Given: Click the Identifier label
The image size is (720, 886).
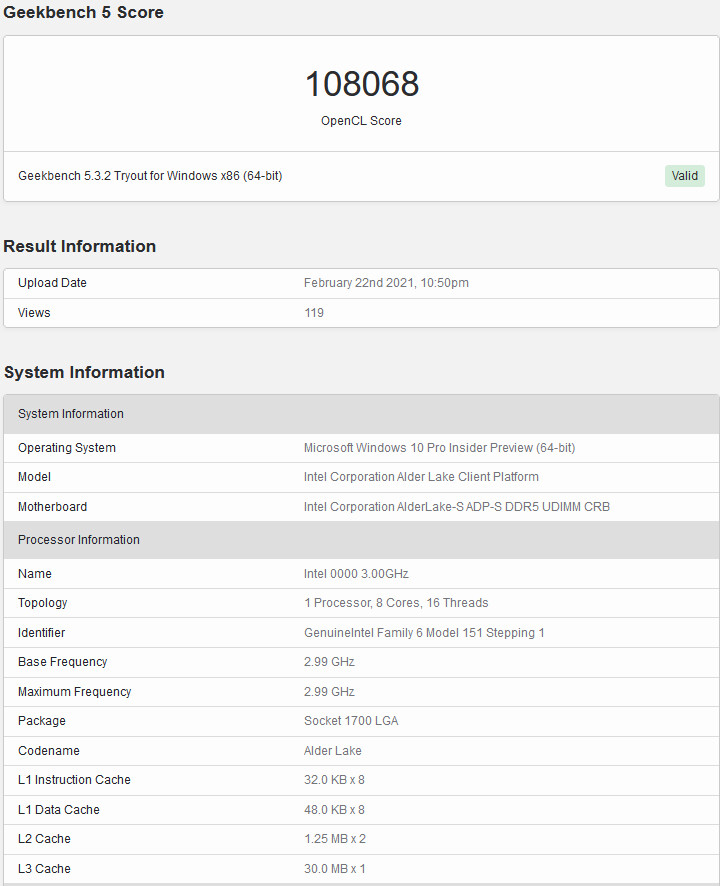Looking at the screenshot, I should [x=41, y=633].
